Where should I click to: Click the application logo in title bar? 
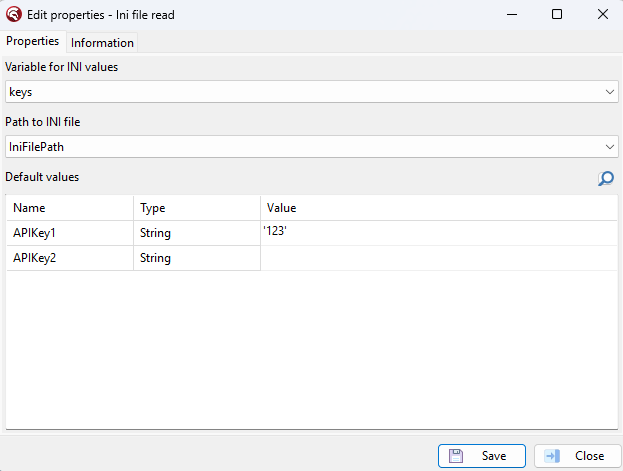[14, 15]
